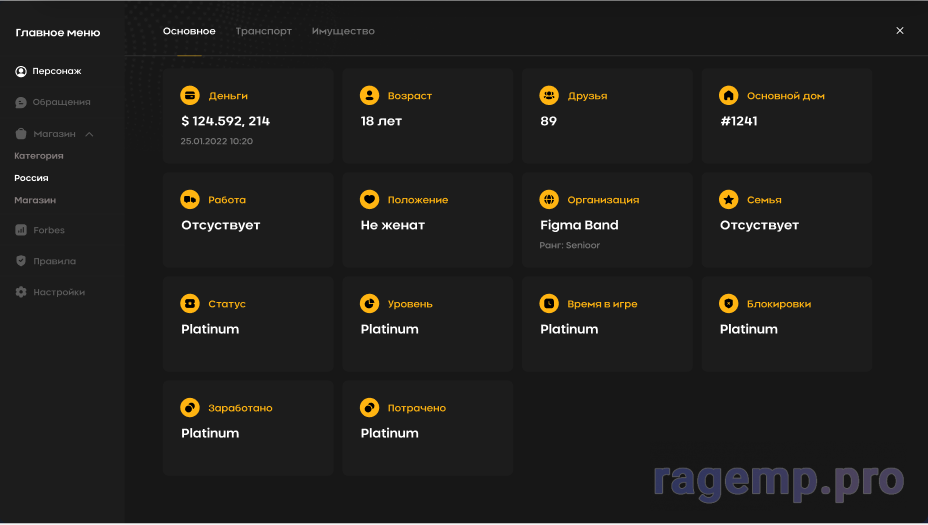The height and width of the screenshot is (525, 928).
Task: Switch to the Имущество tab
Action: pyautogui.click(x=343, y=31)
